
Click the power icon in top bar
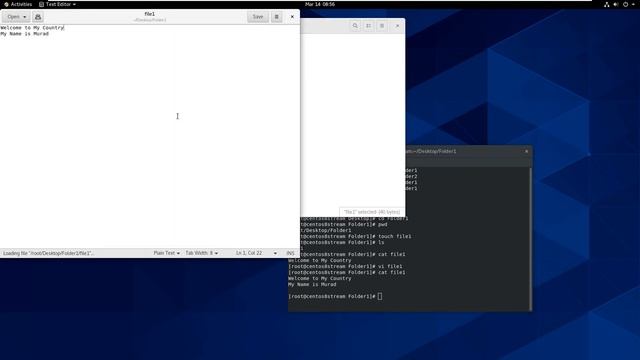[625, 4]
